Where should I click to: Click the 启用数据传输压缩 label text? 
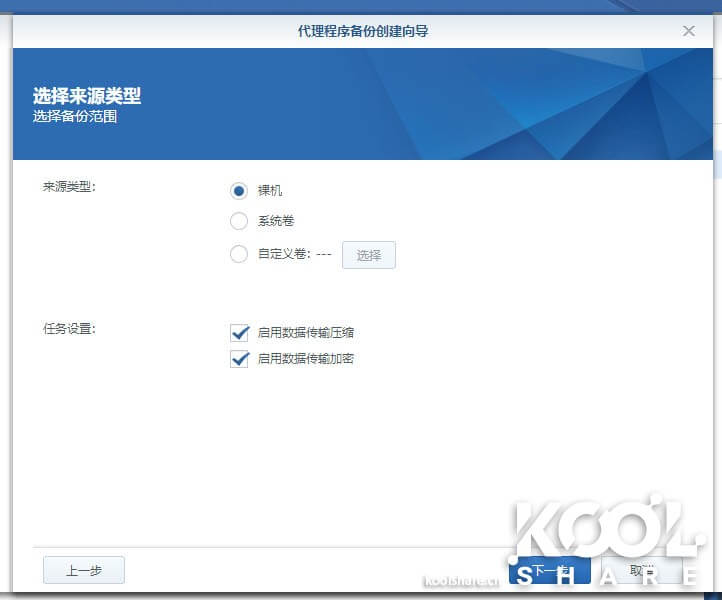point(306,333)
